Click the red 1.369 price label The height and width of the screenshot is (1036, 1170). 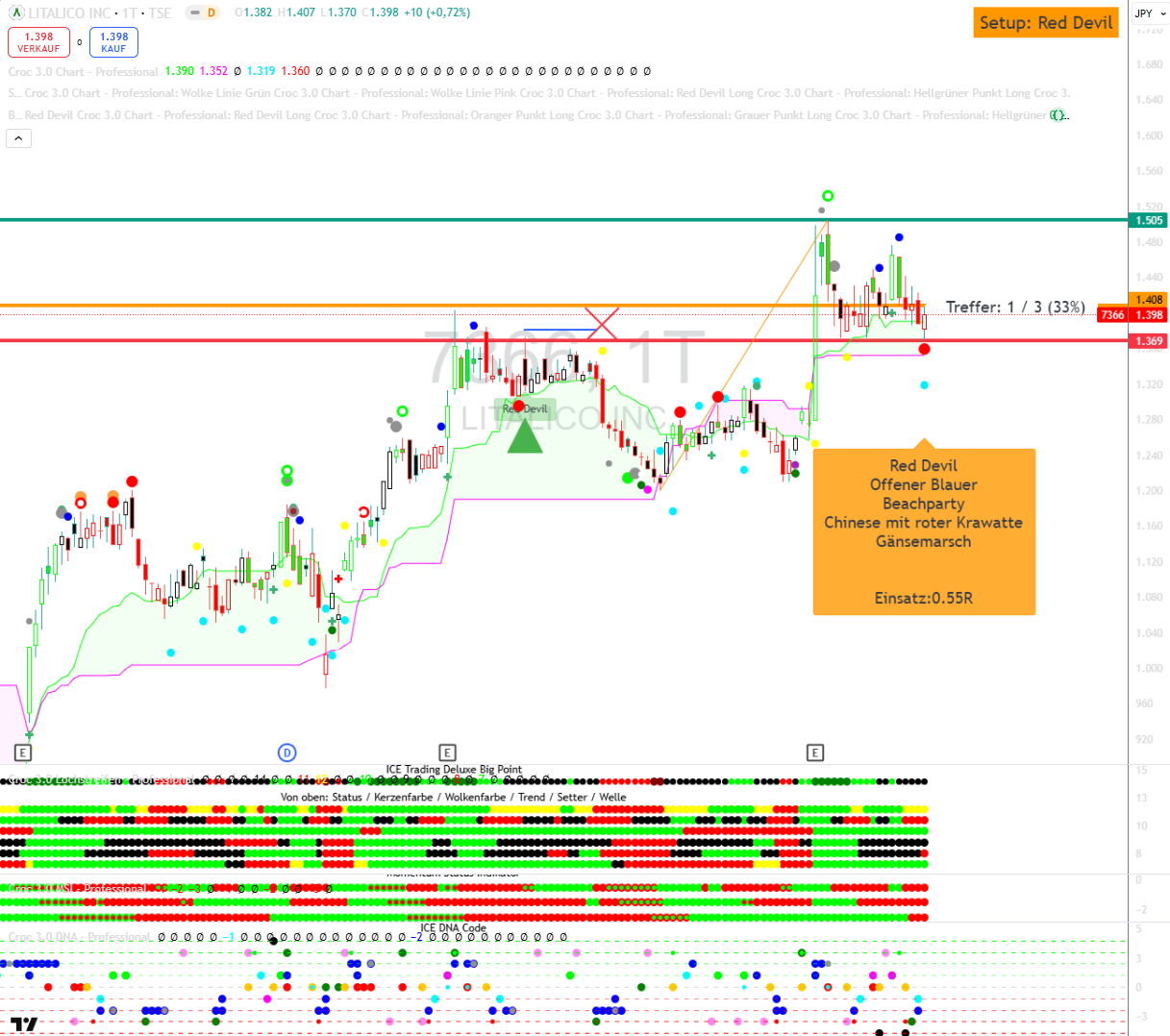pos(1149,341)
